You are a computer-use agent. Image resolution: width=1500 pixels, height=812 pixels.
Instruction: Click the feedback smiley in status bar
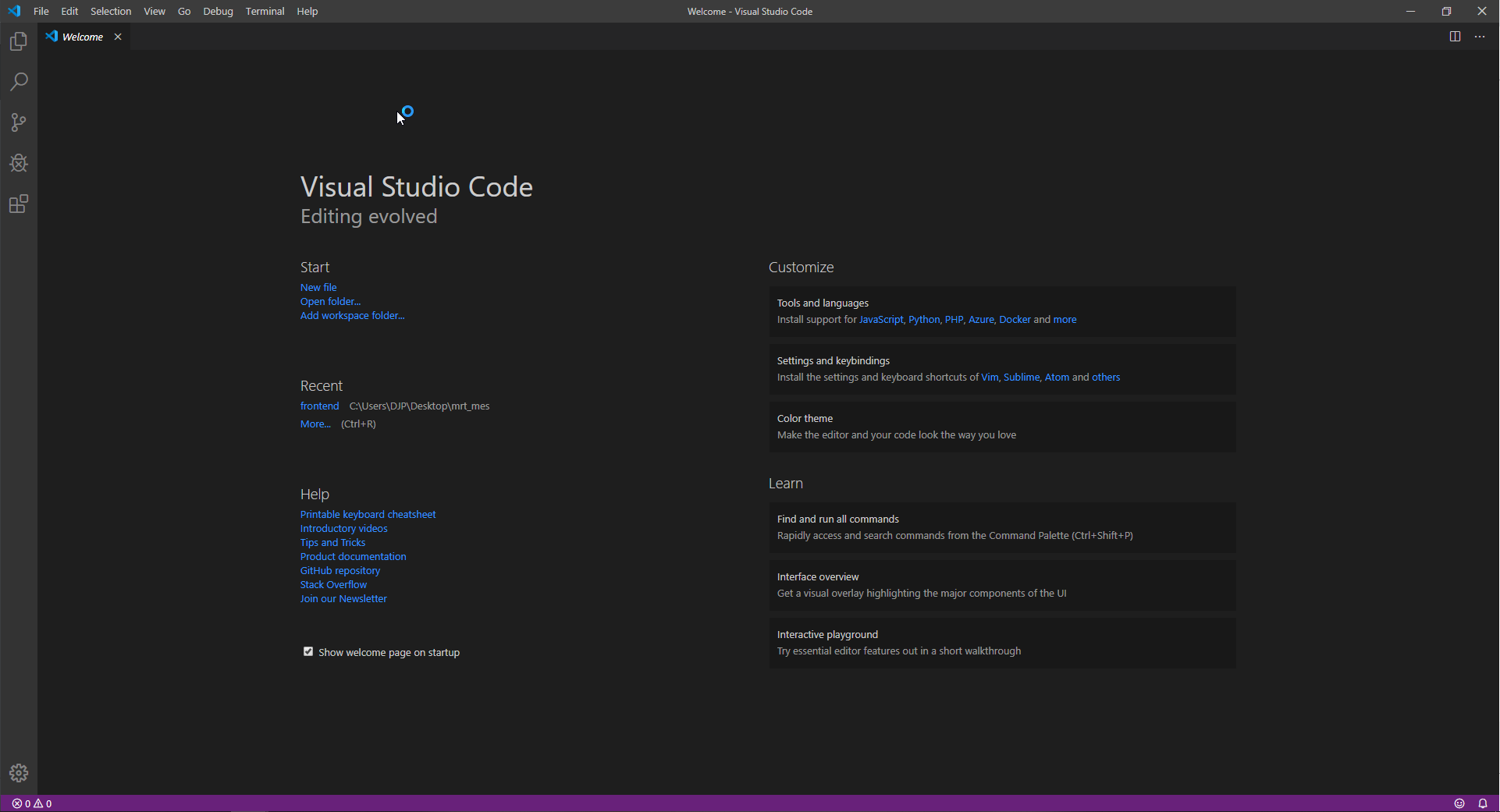[x=1459, y=803]
